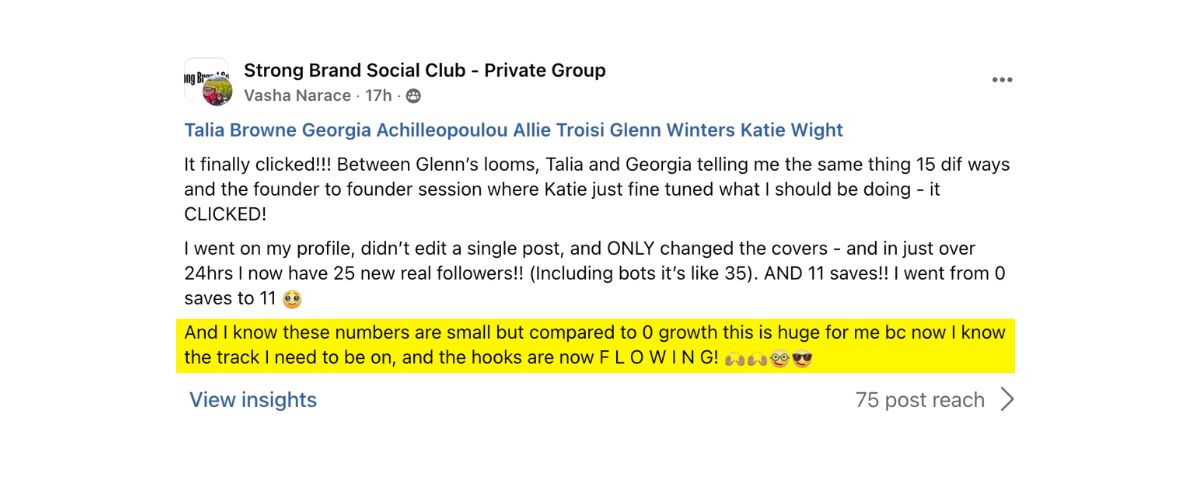Click the View insights link
The image size is (1200, 480).
(253, 400)
